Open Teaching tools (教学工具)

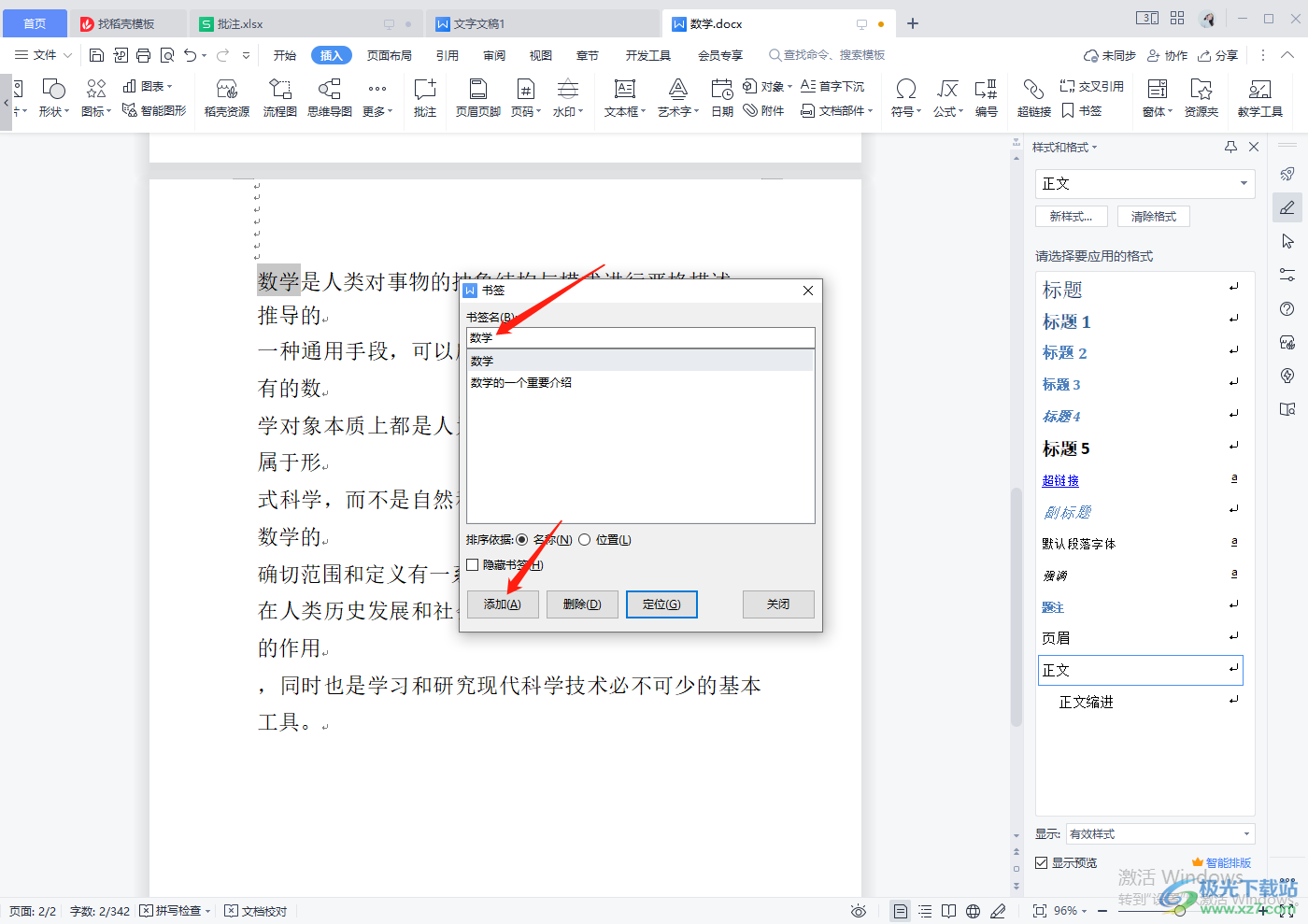pos(1259,97)
